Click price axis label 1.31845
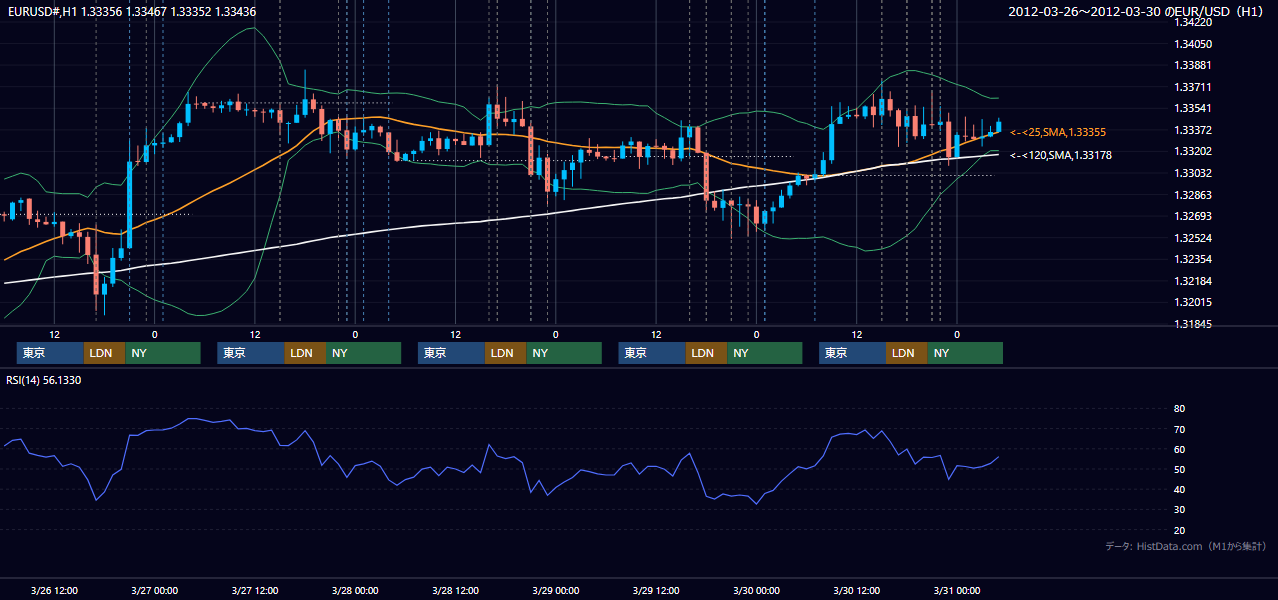 [x=1193, y=324]
